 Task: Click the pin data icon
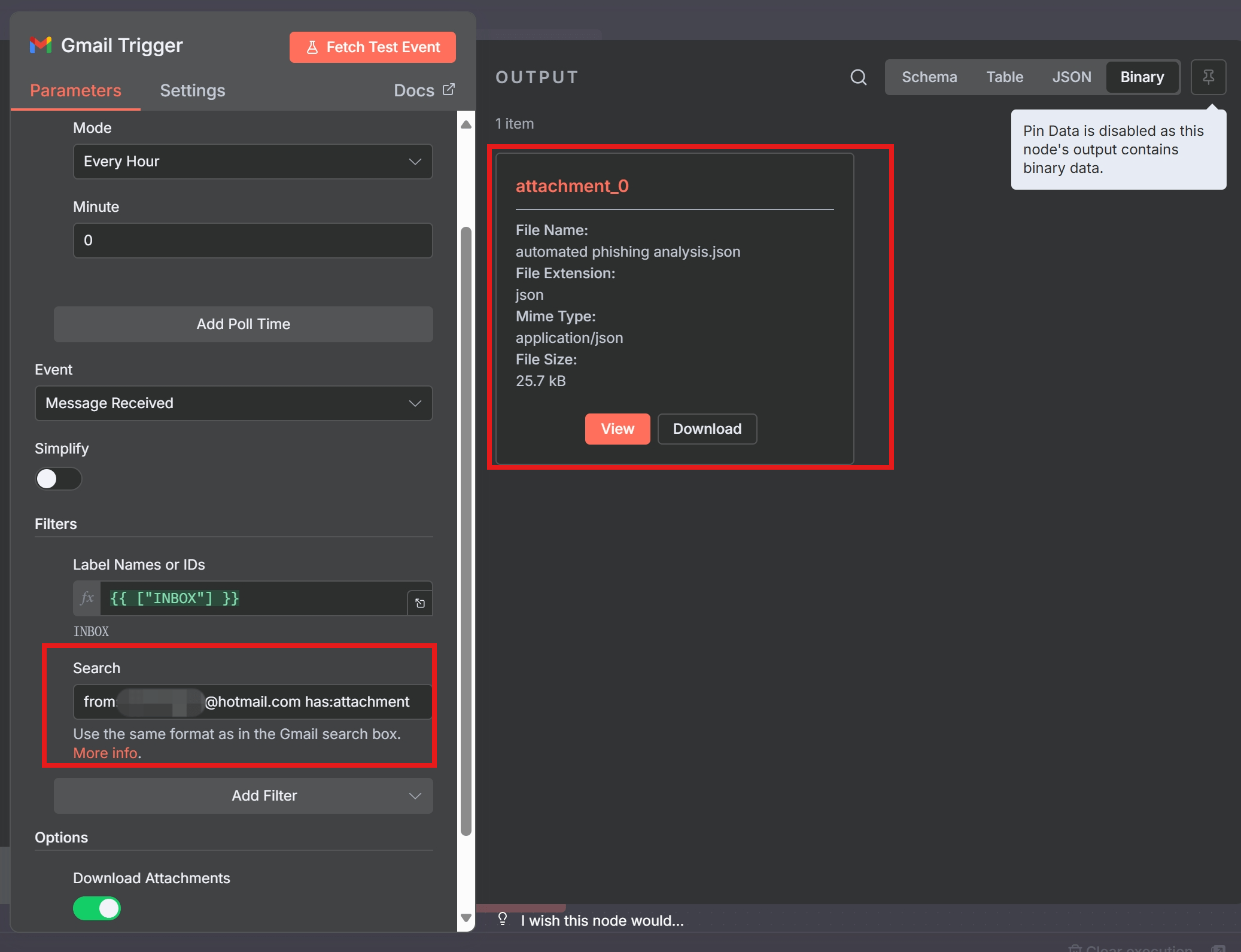click(x=1208, y=77)
